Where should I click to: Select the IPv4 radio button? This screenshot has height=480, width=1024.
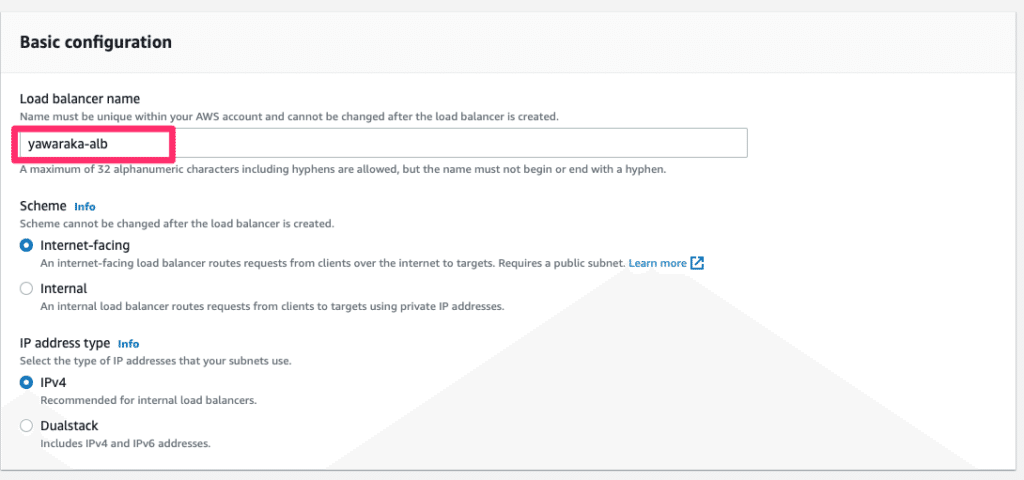pos(26,382)
